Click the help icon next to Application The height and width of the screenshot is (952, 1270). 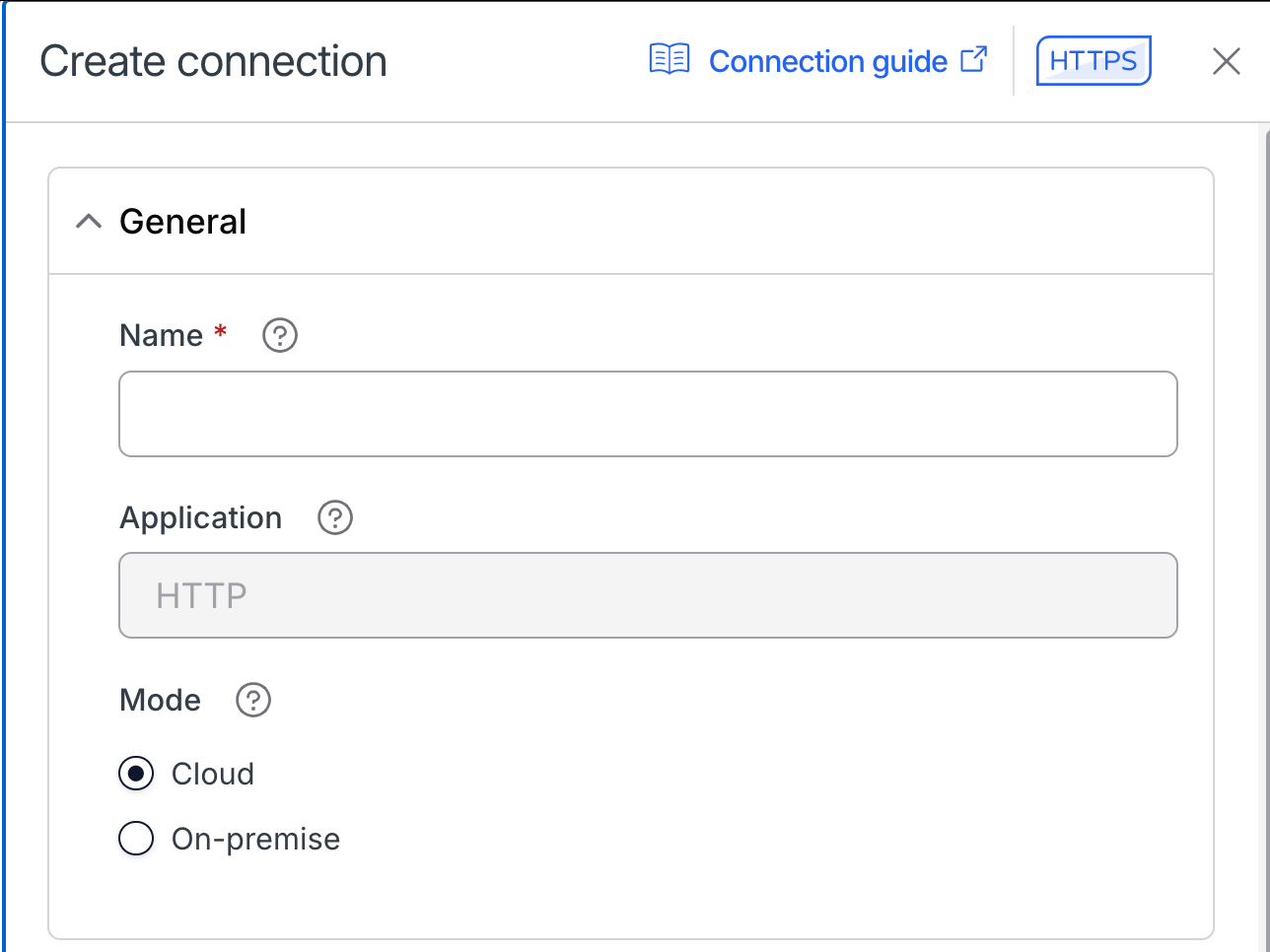(335, 517)
